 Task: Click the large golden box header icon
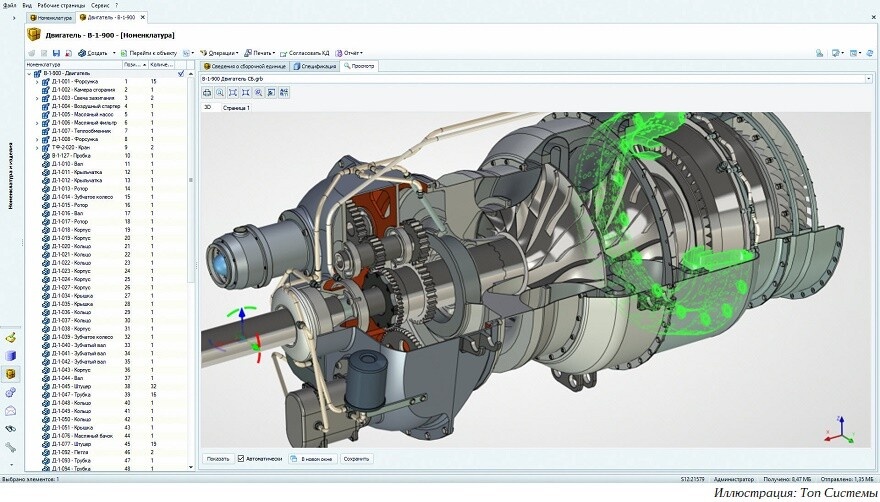tap(34, 35)
